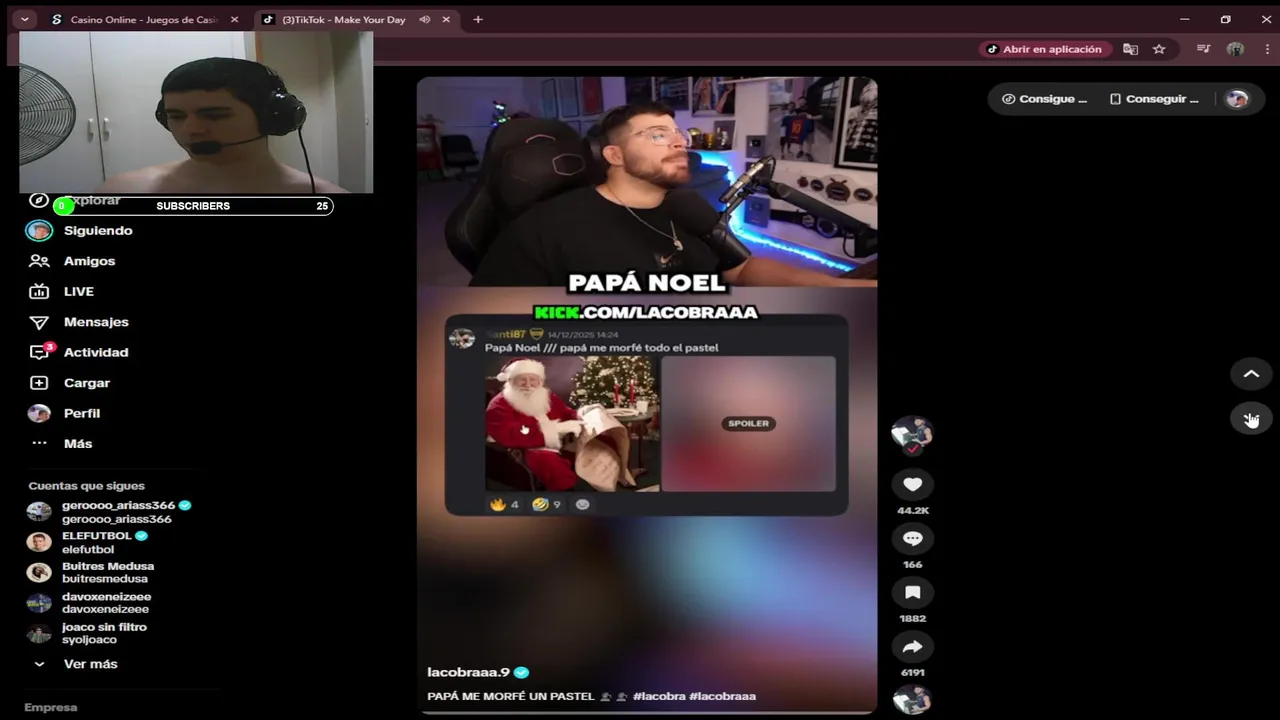This screenshot has width=1280, height=720.
Task: Click the 6191 shares count
Action: tap(913, 673)
